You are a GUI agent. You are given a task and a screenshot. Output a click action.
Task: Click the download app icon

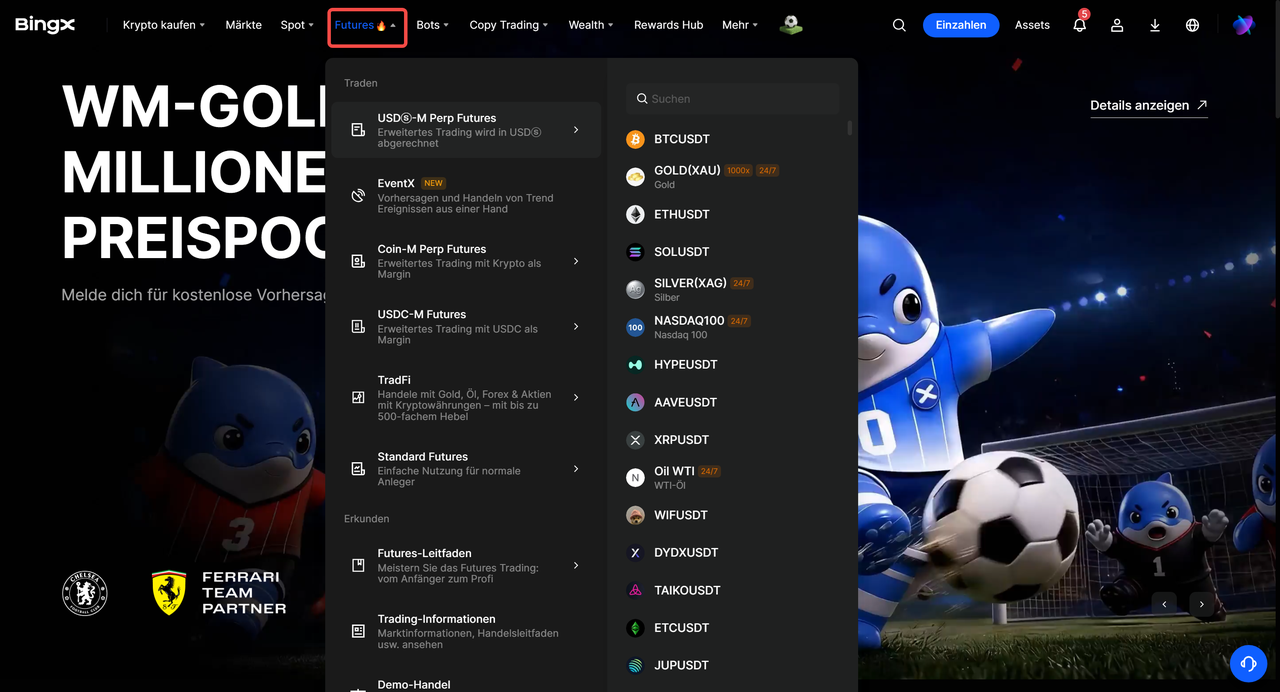[1155, 25]
